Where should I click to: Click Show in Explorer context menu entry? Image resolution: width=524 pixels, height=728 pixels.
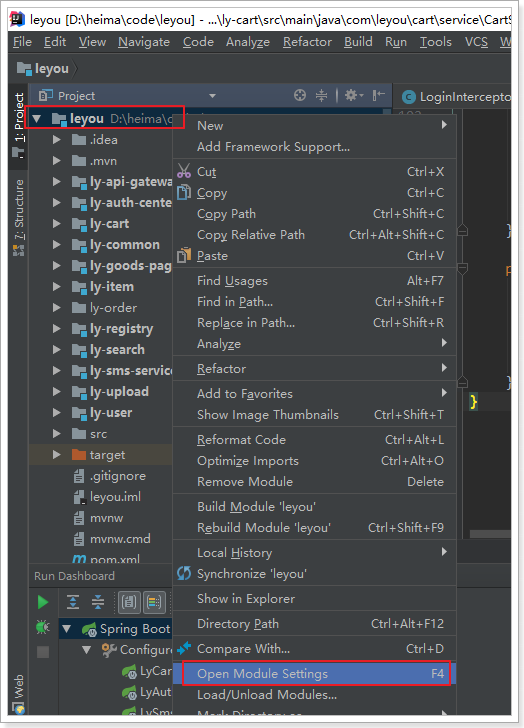315,598
